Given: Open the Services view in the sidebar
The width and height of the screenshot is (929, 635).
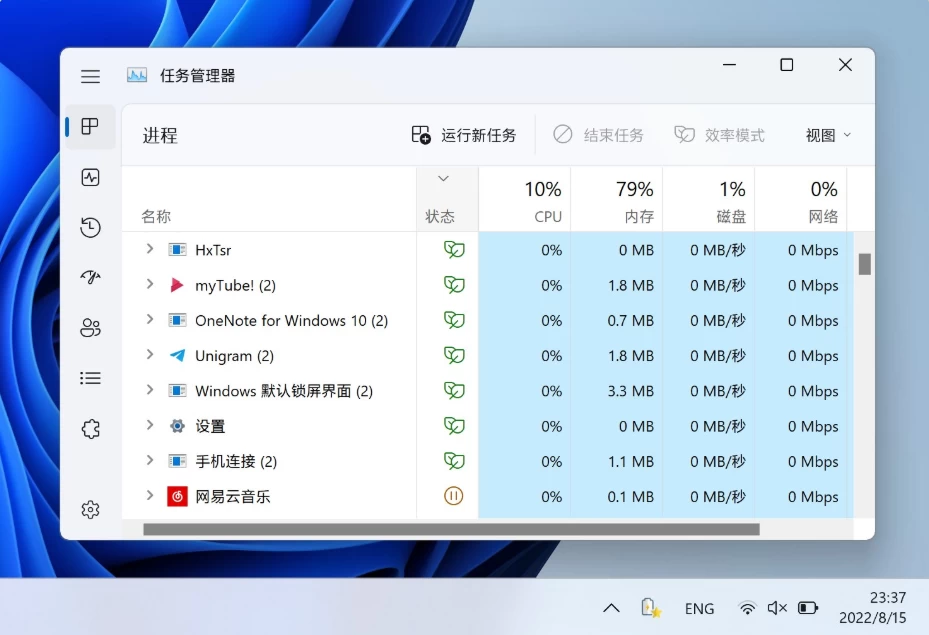Looking at the screenshot, I should tap(90, 427).
